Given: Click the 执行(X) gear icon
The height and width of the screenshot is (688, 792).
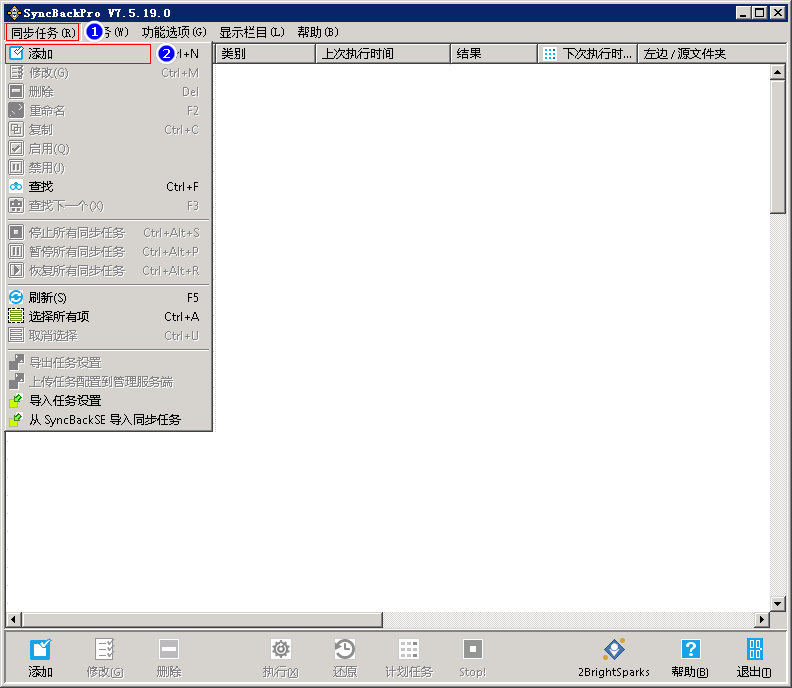Looking at the screenshot, I should 281,650.
